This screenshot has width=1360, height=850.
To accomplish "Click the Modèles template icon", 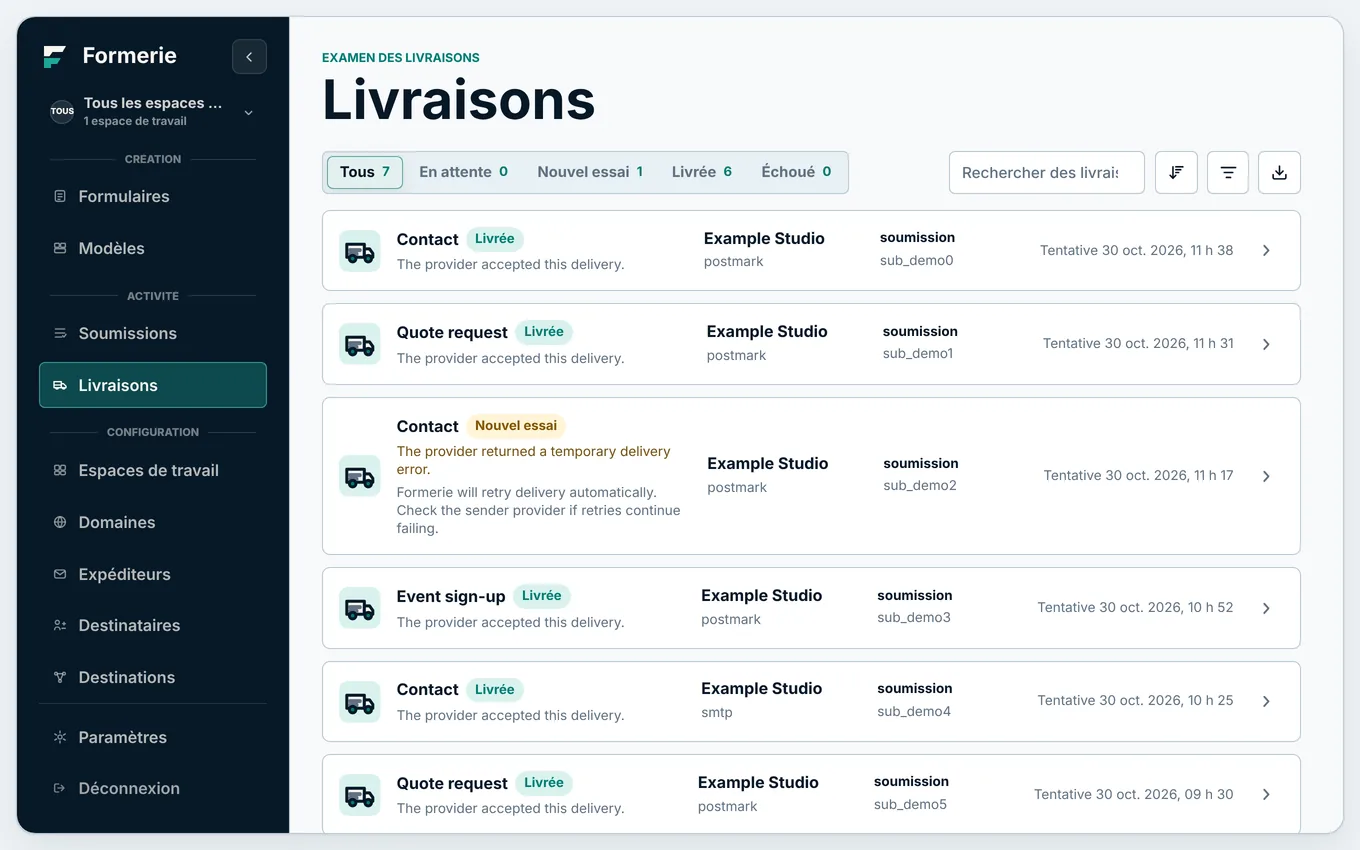I will click(60, 248).
